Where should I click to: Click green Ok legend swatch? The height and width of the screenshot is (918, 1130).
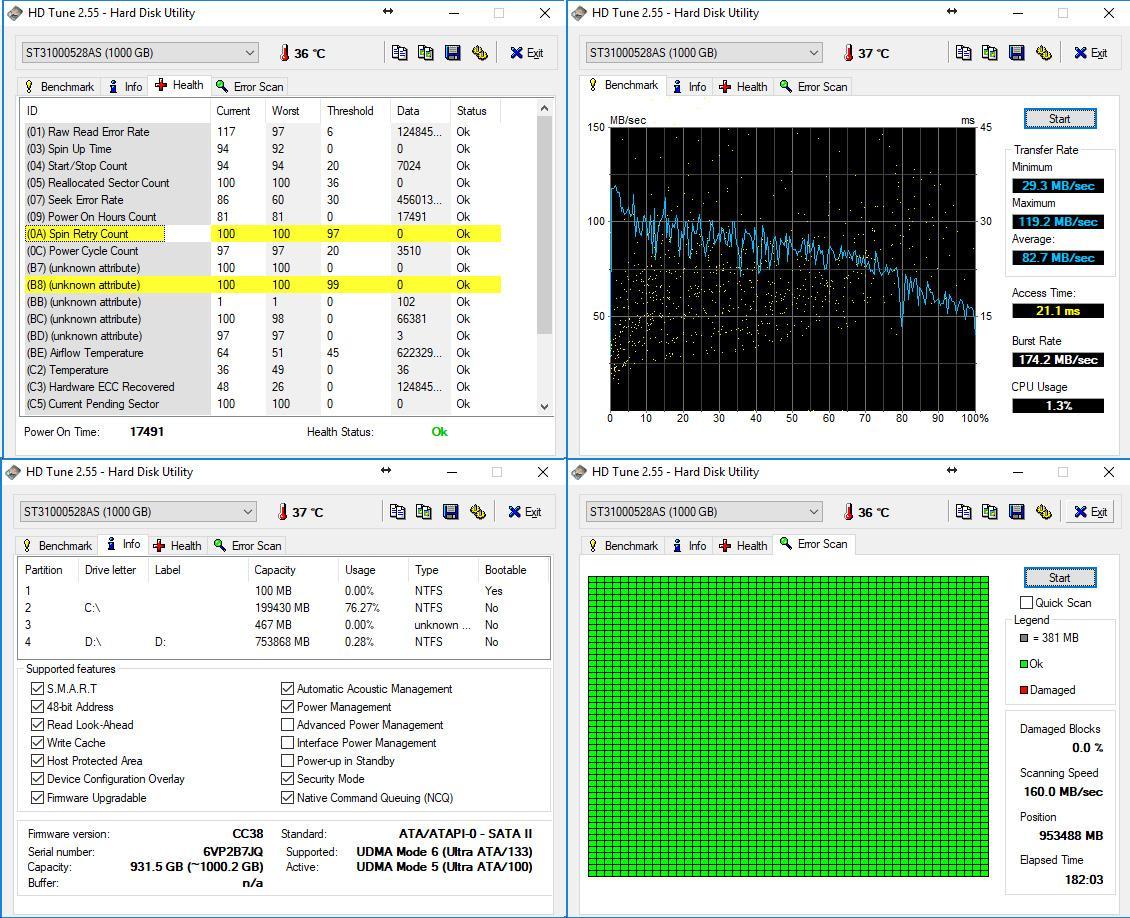tap(1024, 664)
